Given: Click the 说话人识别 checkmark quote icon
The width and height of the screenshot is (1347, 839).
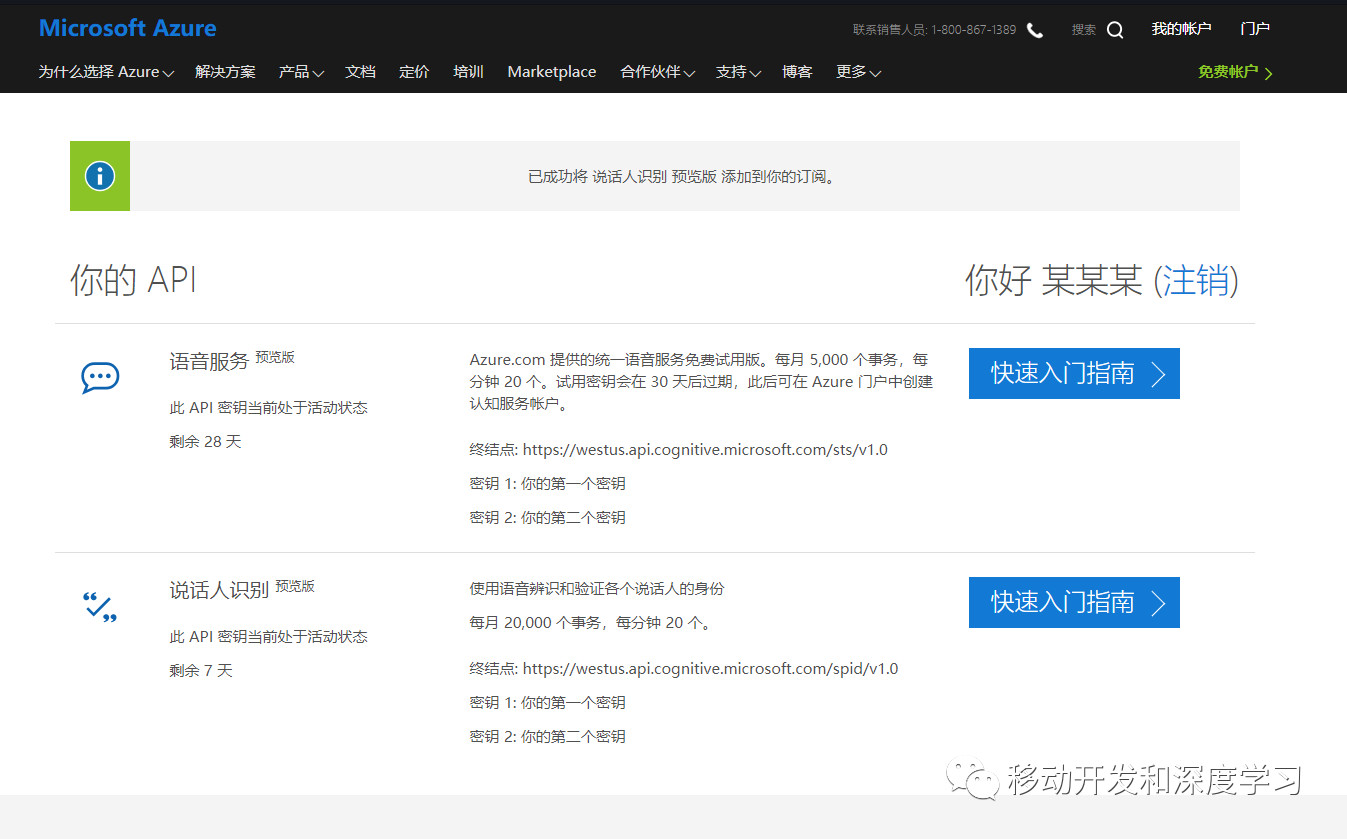Looking at the screenshot, I should click(x=100, y=606).
